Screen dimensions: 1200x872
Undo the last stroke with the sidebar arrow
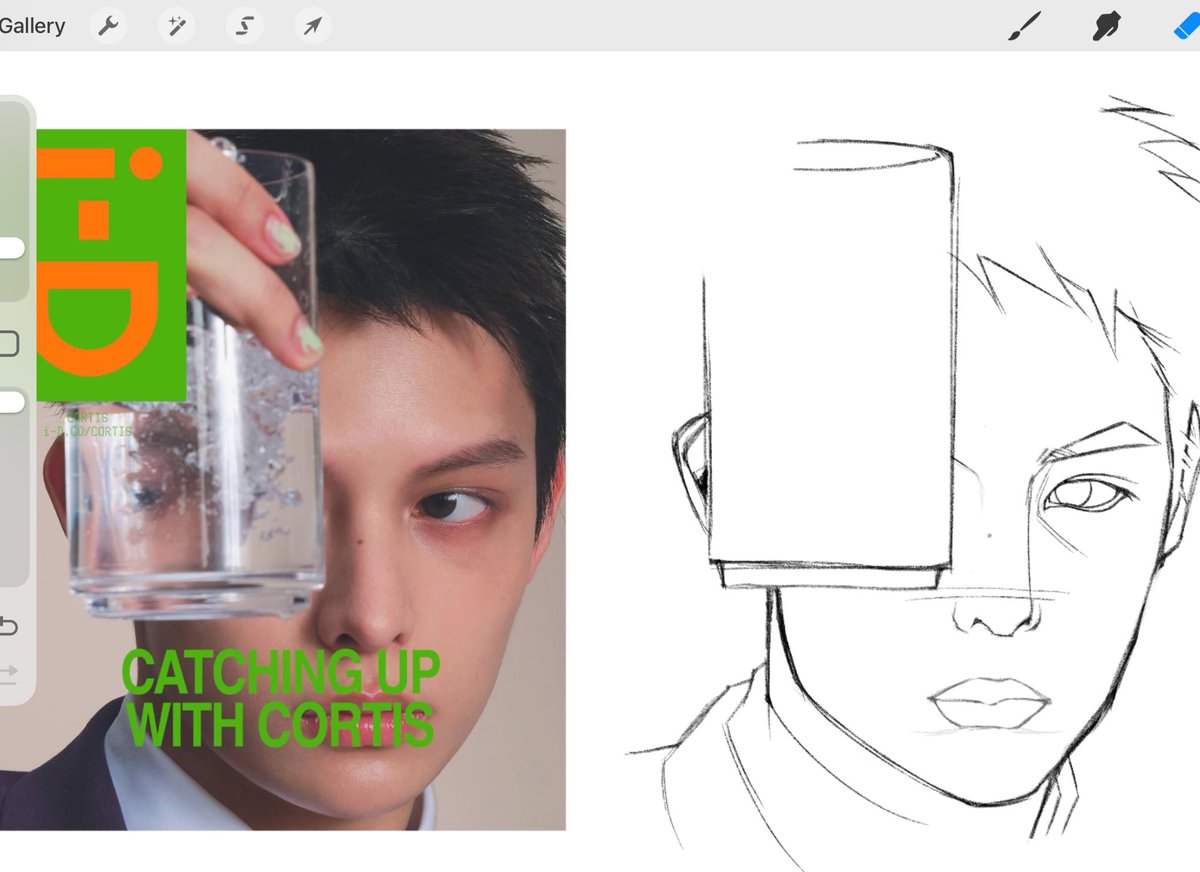(8, 627)
